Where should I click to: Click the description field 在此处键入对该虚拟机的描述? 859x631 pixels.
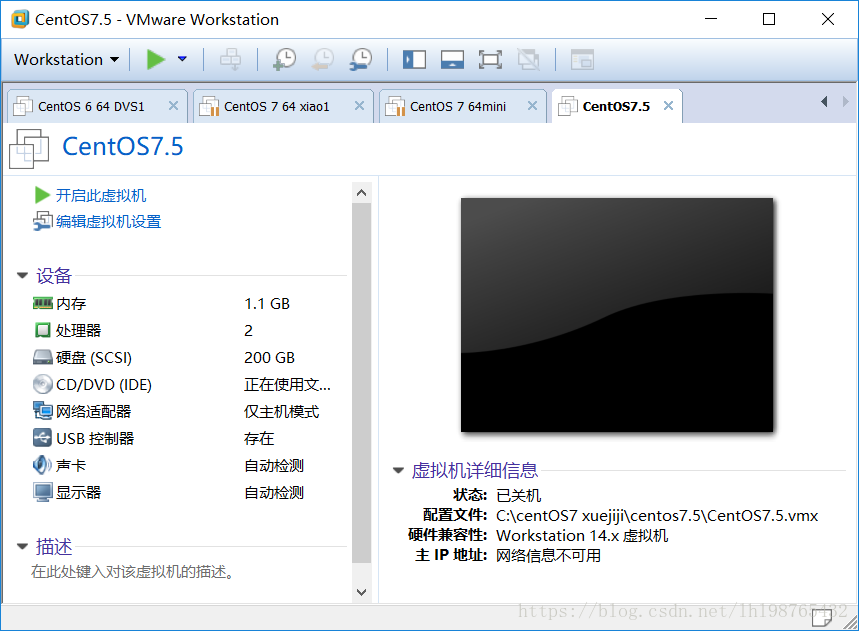click(133, 572)
